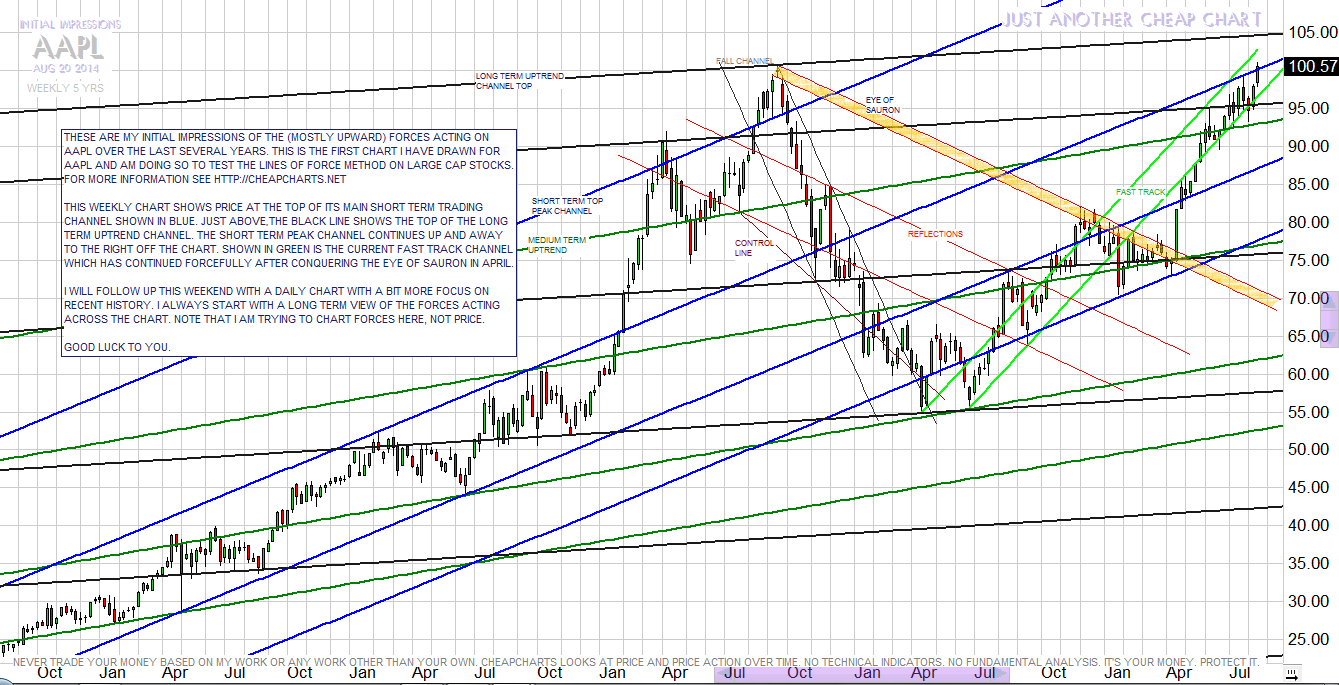Viewport: 1339px width, 685px height.
Task: Click the WEEKLY 5 YRS timeframe text
Action: [64, 88]
